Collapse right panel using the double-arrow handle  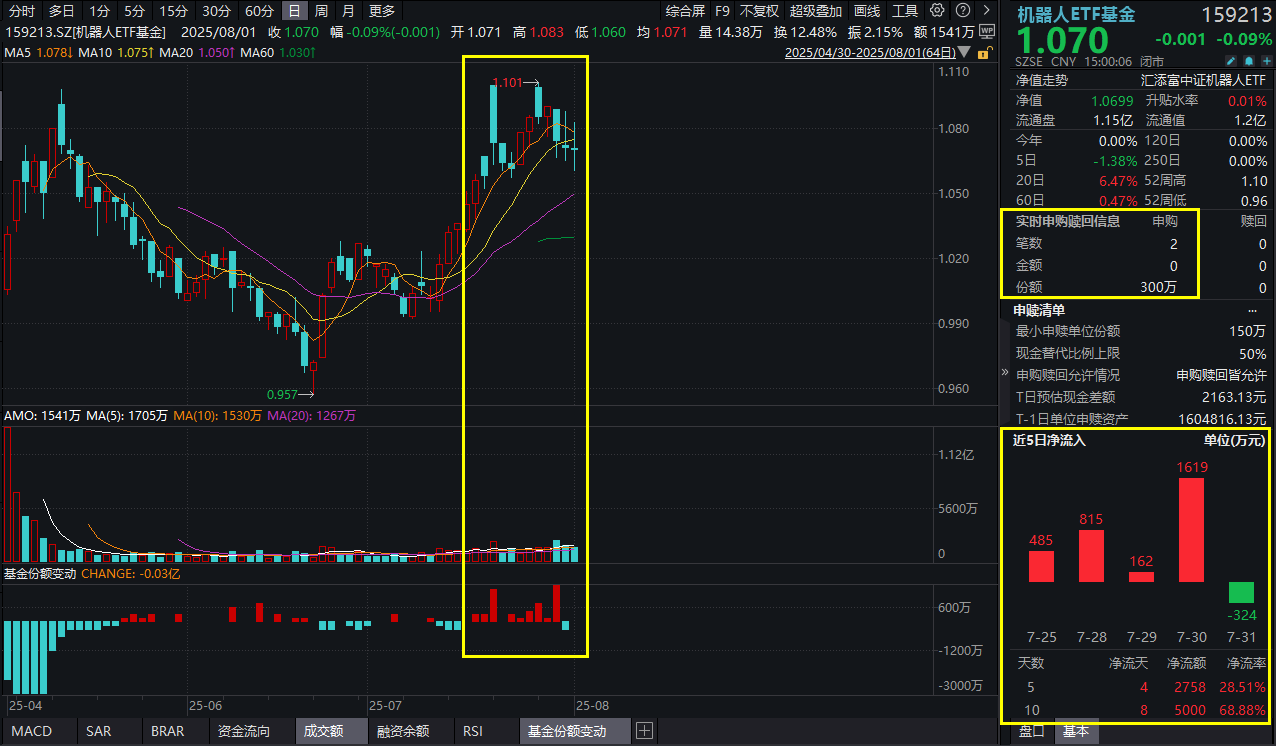(1005, 371)
